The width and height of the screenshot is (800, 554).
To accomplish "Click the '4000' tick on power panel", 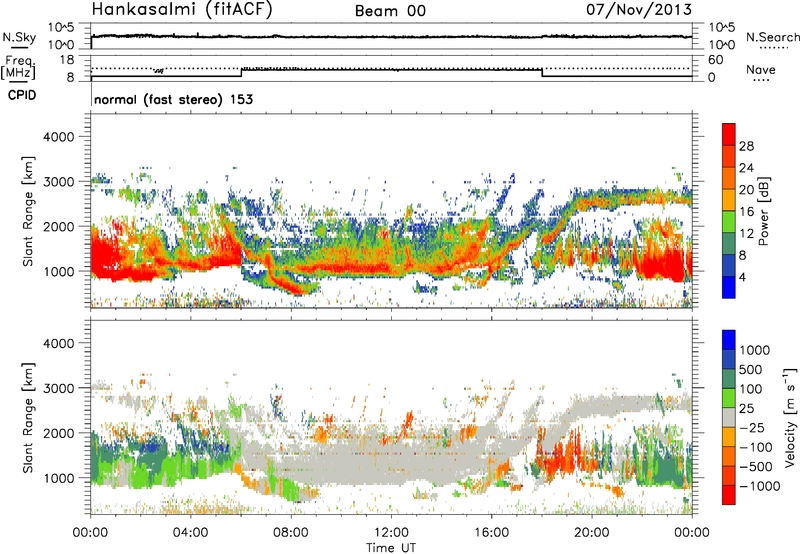I will click(x=58, y=137).
